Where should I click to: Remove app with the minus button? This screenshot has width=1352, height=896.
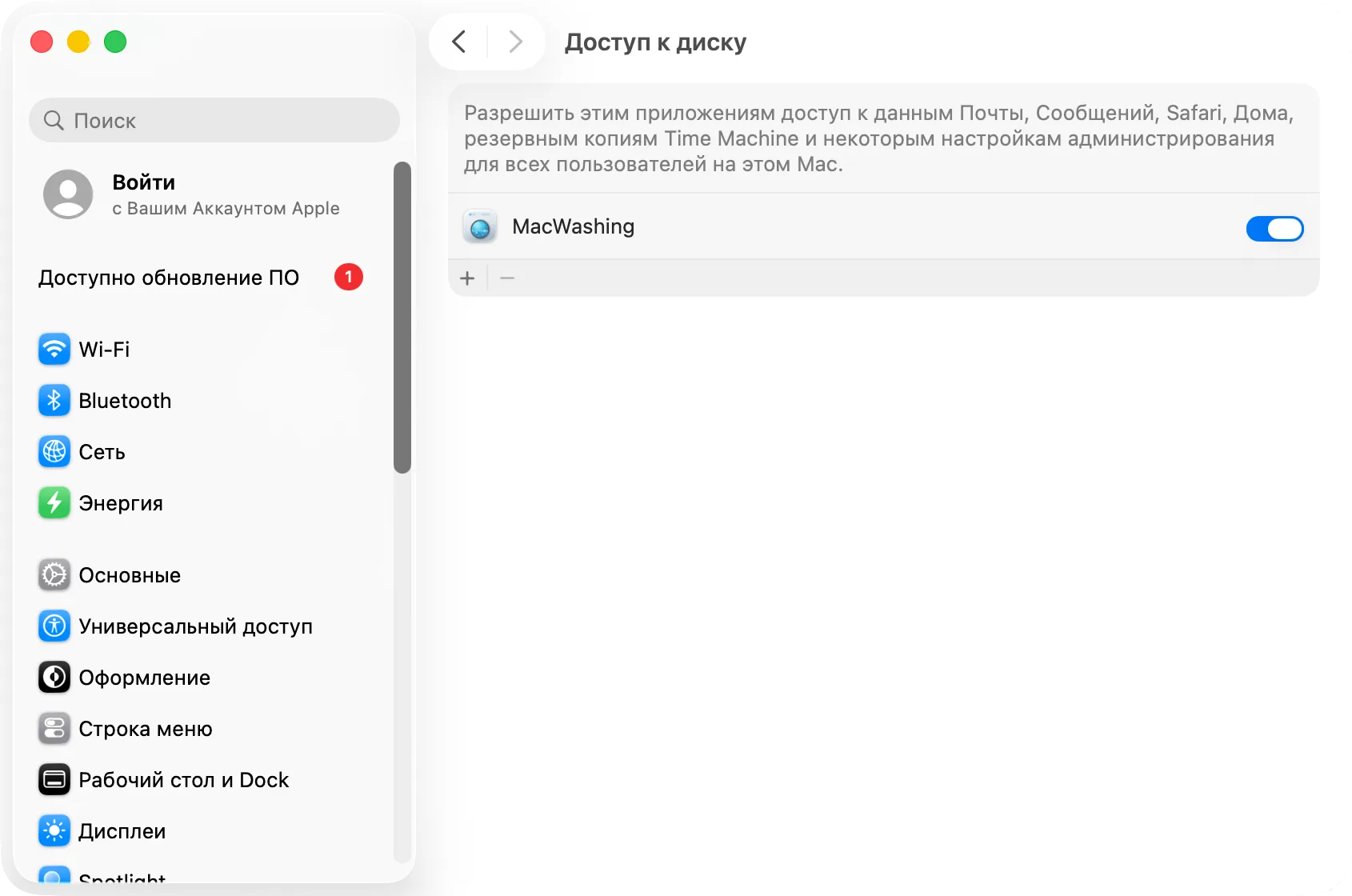pos(507,278)
